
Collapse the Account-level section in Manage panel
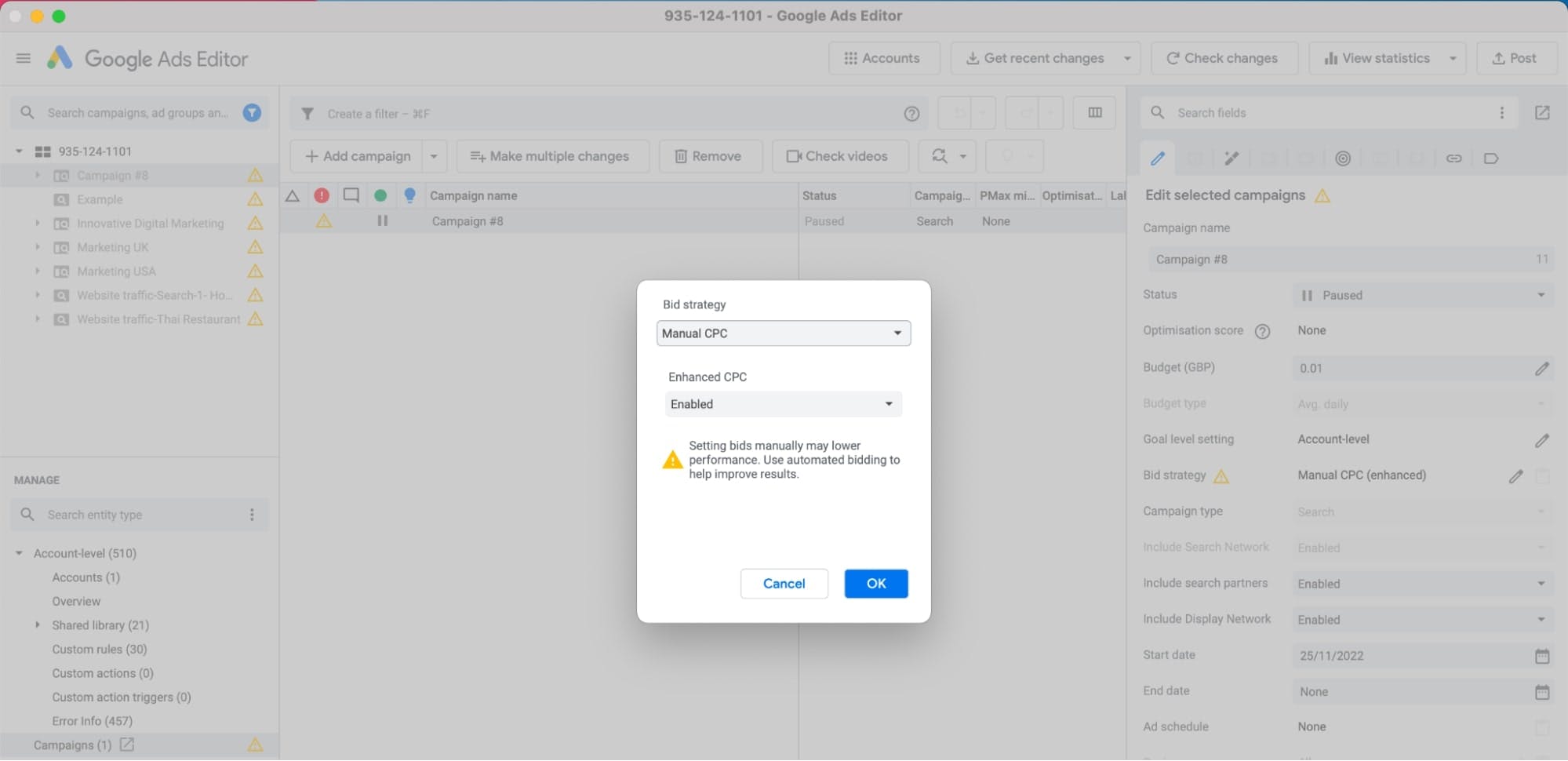pyautogui.click(x=17, y=553)
